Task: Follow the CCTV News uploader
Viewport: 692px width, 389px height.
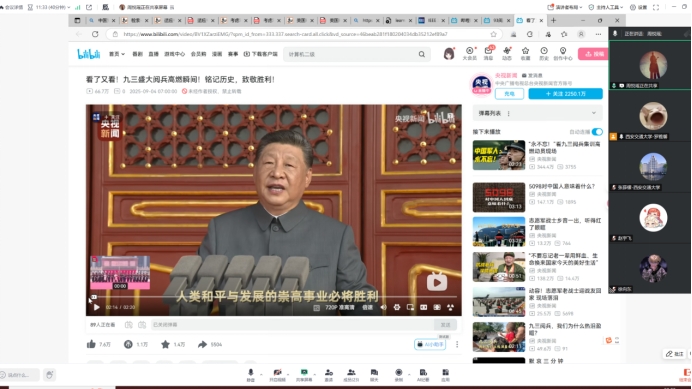Action: click(565, 94)
